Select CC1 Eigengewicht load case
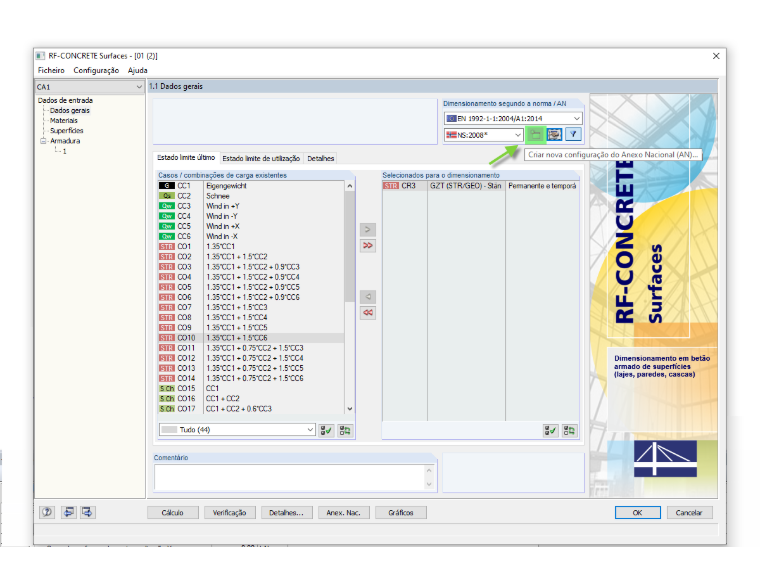Image resolution: width=760 pixels, height=570 pixels. [251, 186]
